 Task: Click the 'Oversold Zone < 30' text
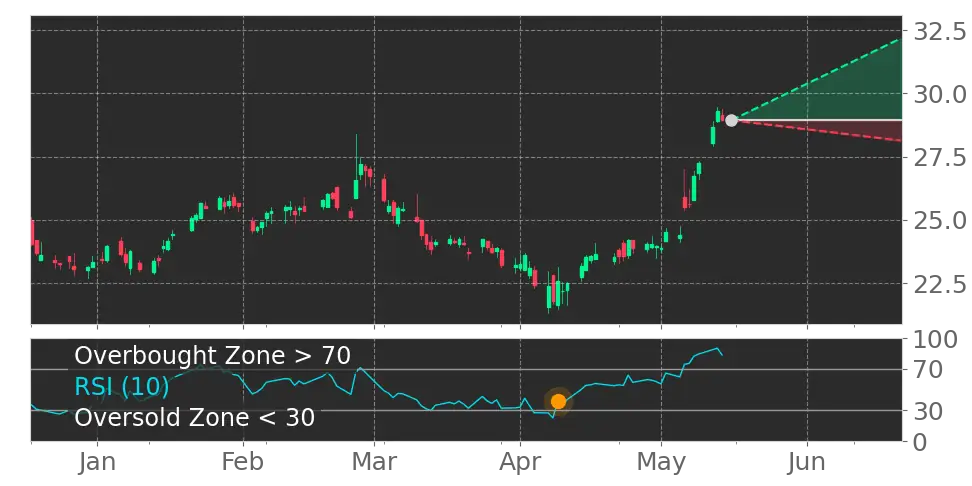195,417
